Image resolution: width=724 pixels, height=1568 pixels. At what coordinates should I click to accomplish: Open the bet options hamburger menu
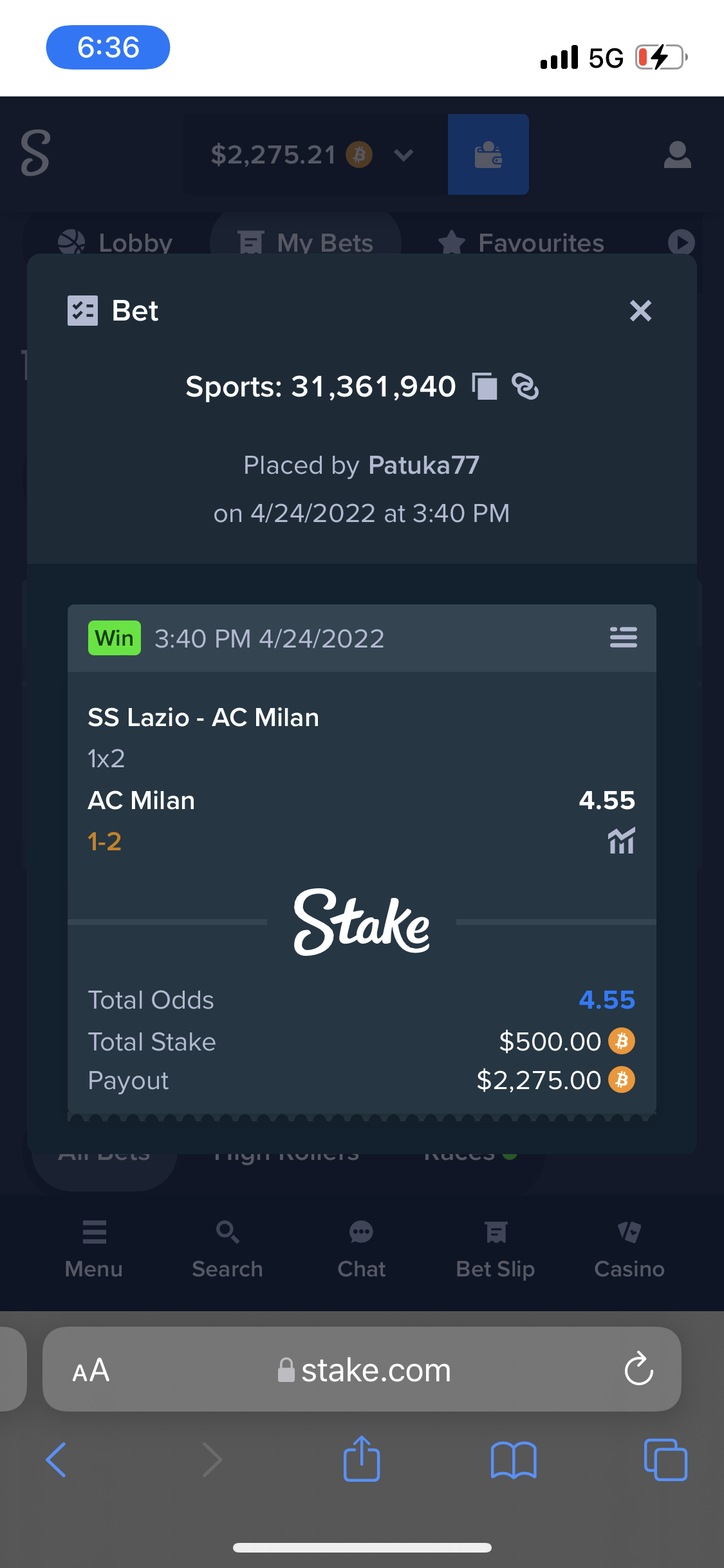tap(623, 637)
